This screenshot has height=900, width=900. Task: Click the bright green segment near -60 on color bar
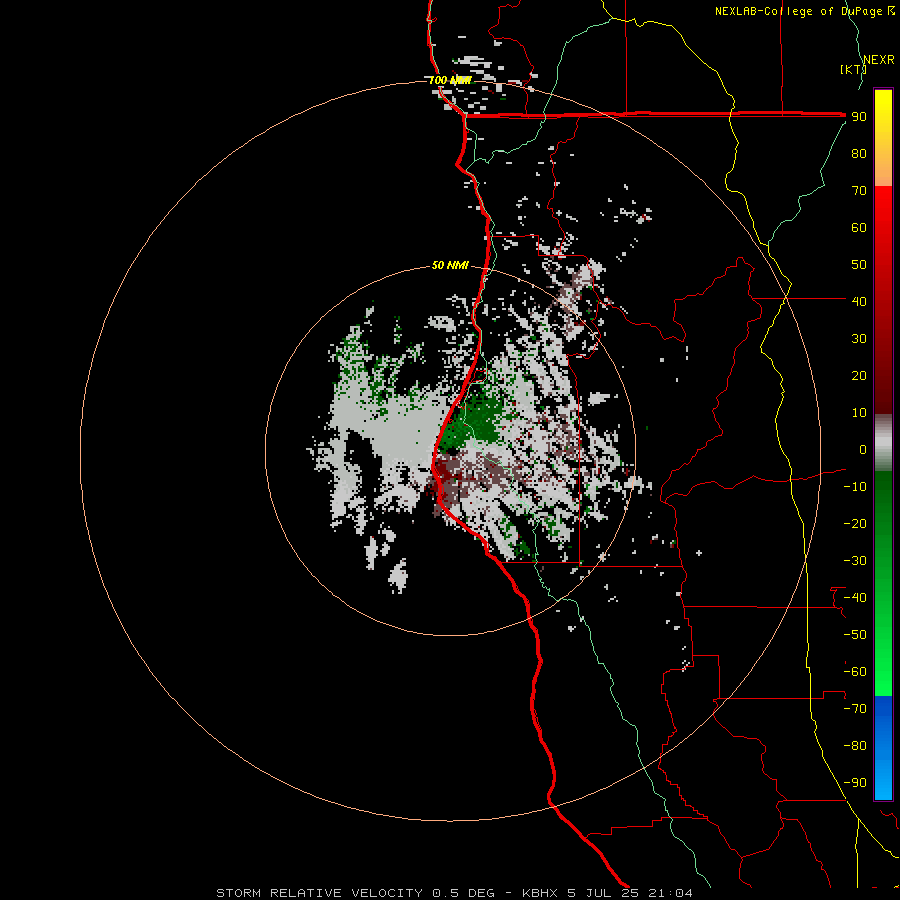point(883,674)
